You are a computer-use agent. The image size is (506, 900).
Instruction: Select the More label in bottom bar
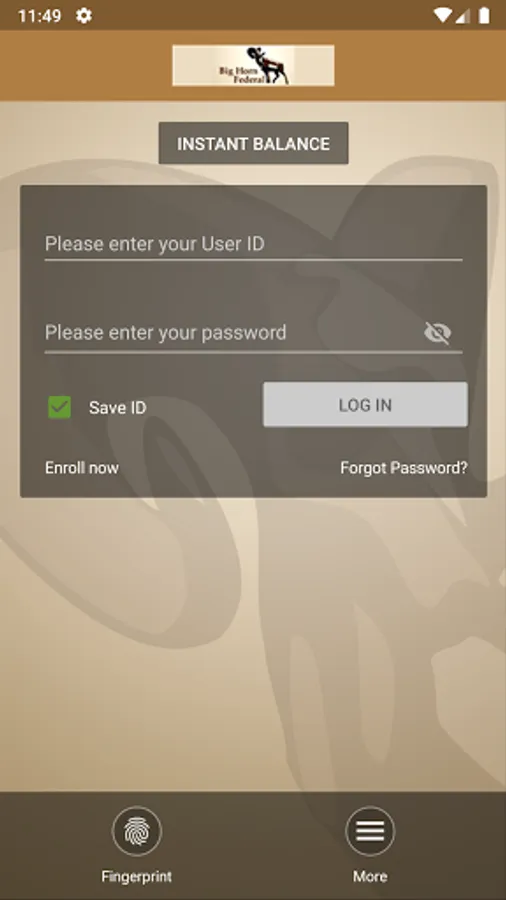370,876
